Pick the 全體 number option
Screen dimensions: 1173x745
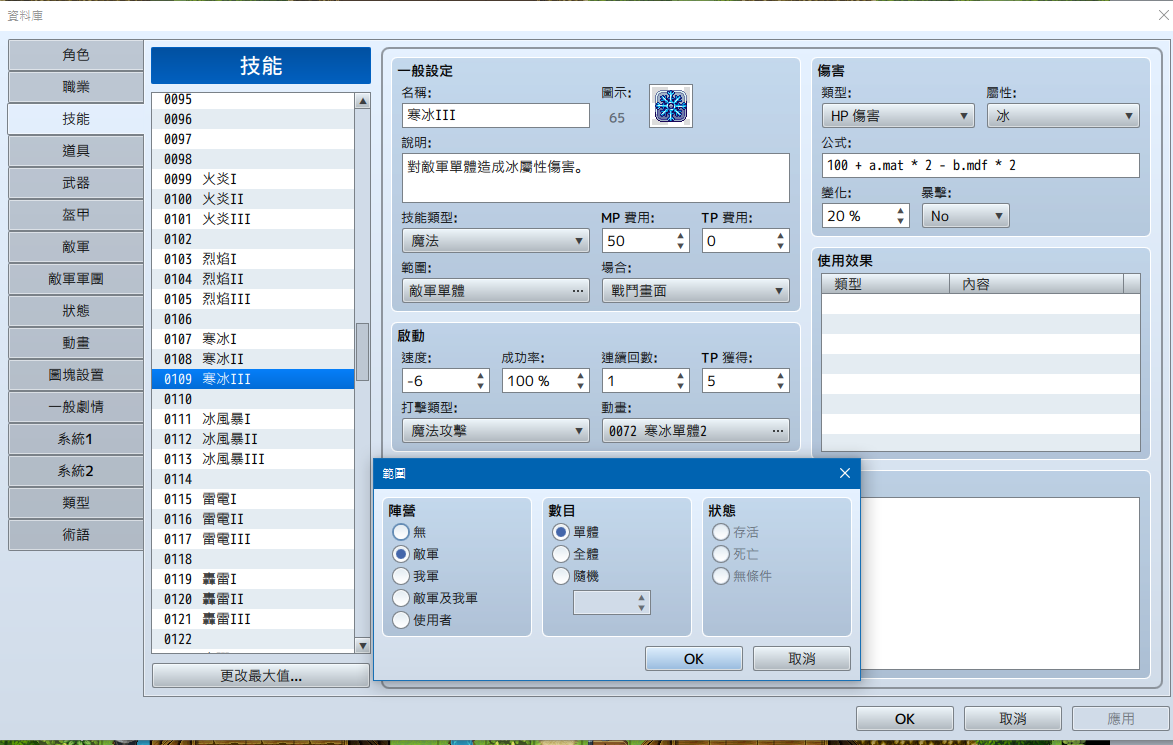[561, 554]
